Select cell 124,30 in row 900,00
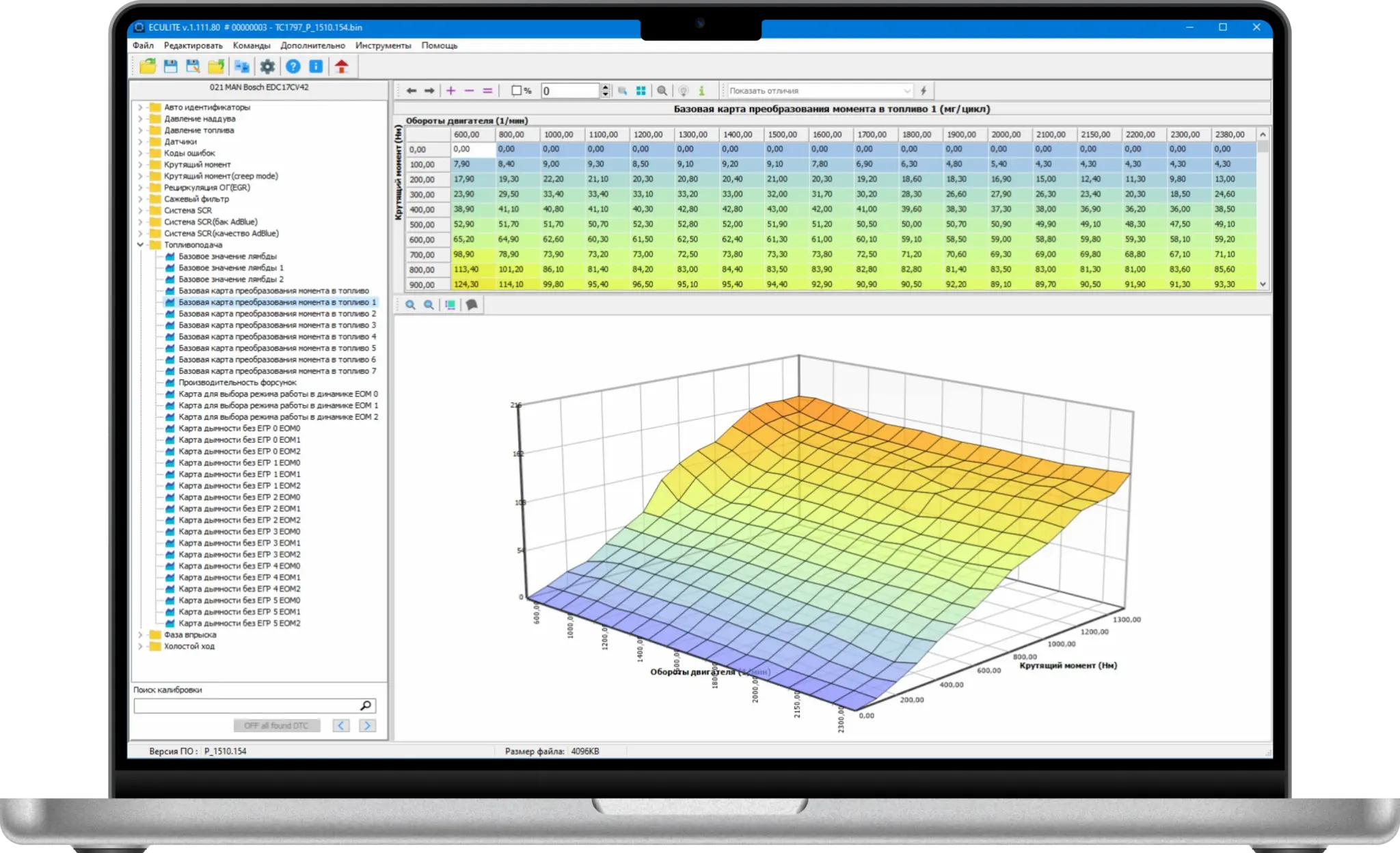Image resolution: width=1400 pixels, height=853 pixels. 473,284
